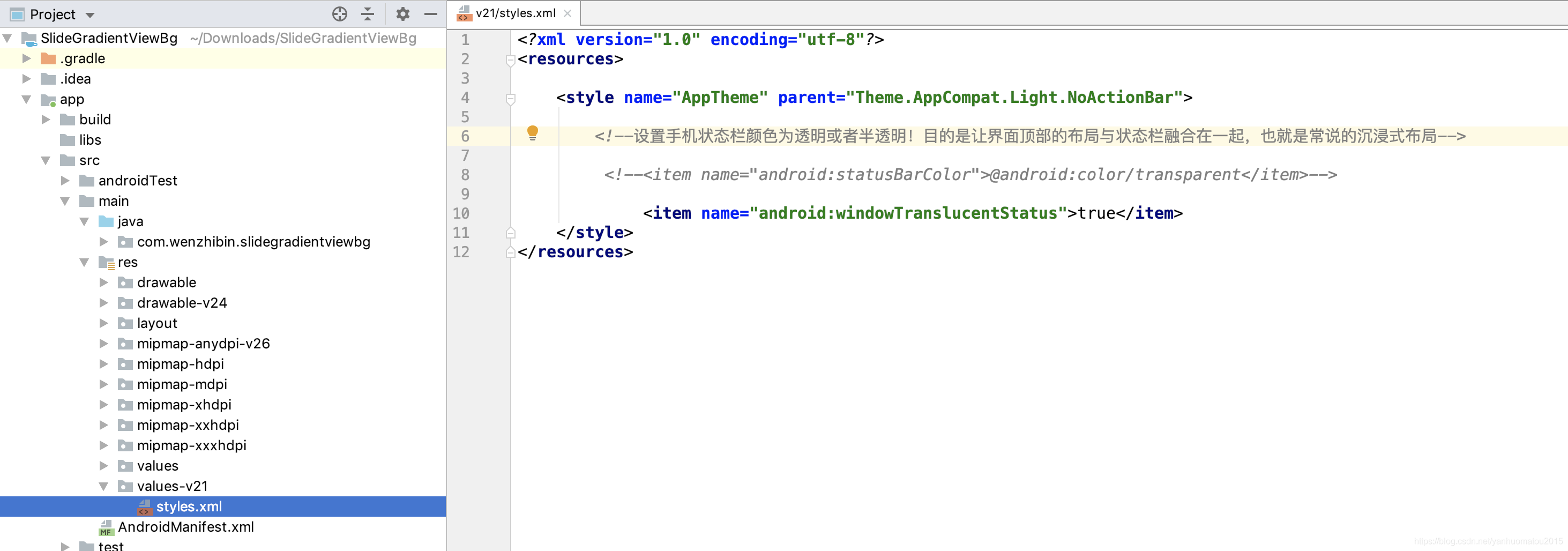Hide the Project panel with minus icon
Image resolution: width=1568 pixels, height=551 pixels.
click(431, 14)
